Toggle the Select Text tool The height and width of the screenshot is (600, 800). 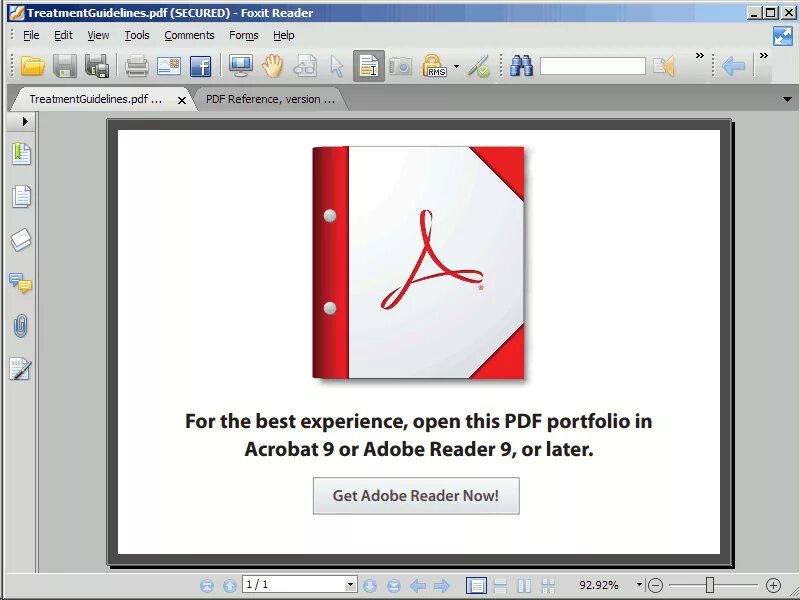point(368,66)
